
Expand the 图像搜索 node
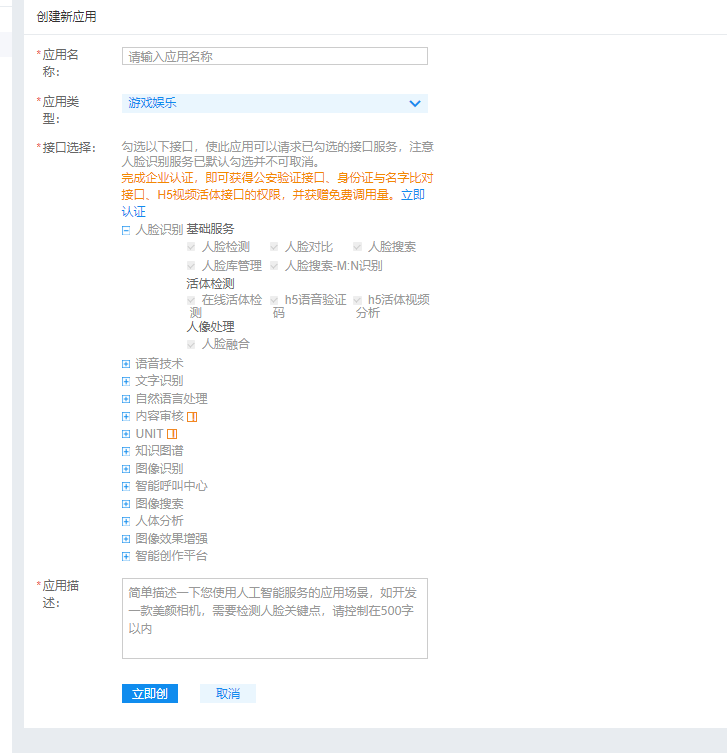(126, 504)
